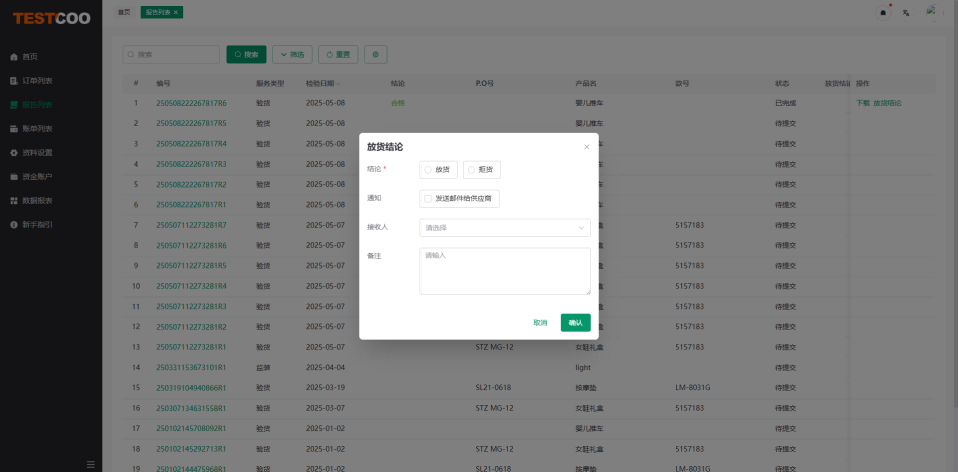Switch to the 首页 tab
Screen dimensions: 958x472
pos(124,12)
